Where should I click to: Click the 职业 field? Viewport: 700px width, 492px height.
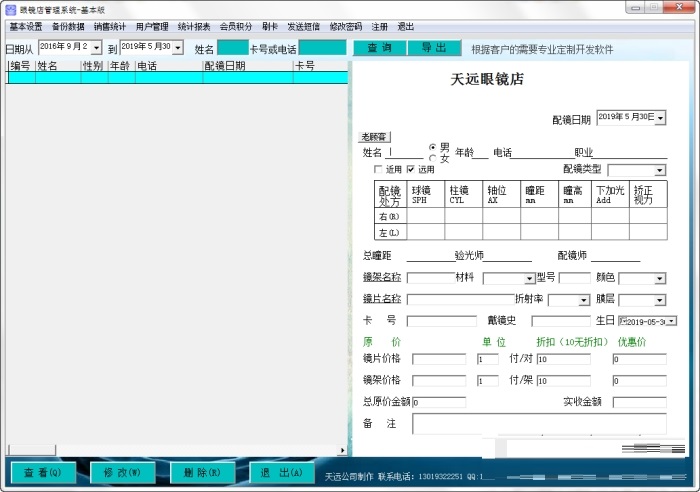click(629, 153)
